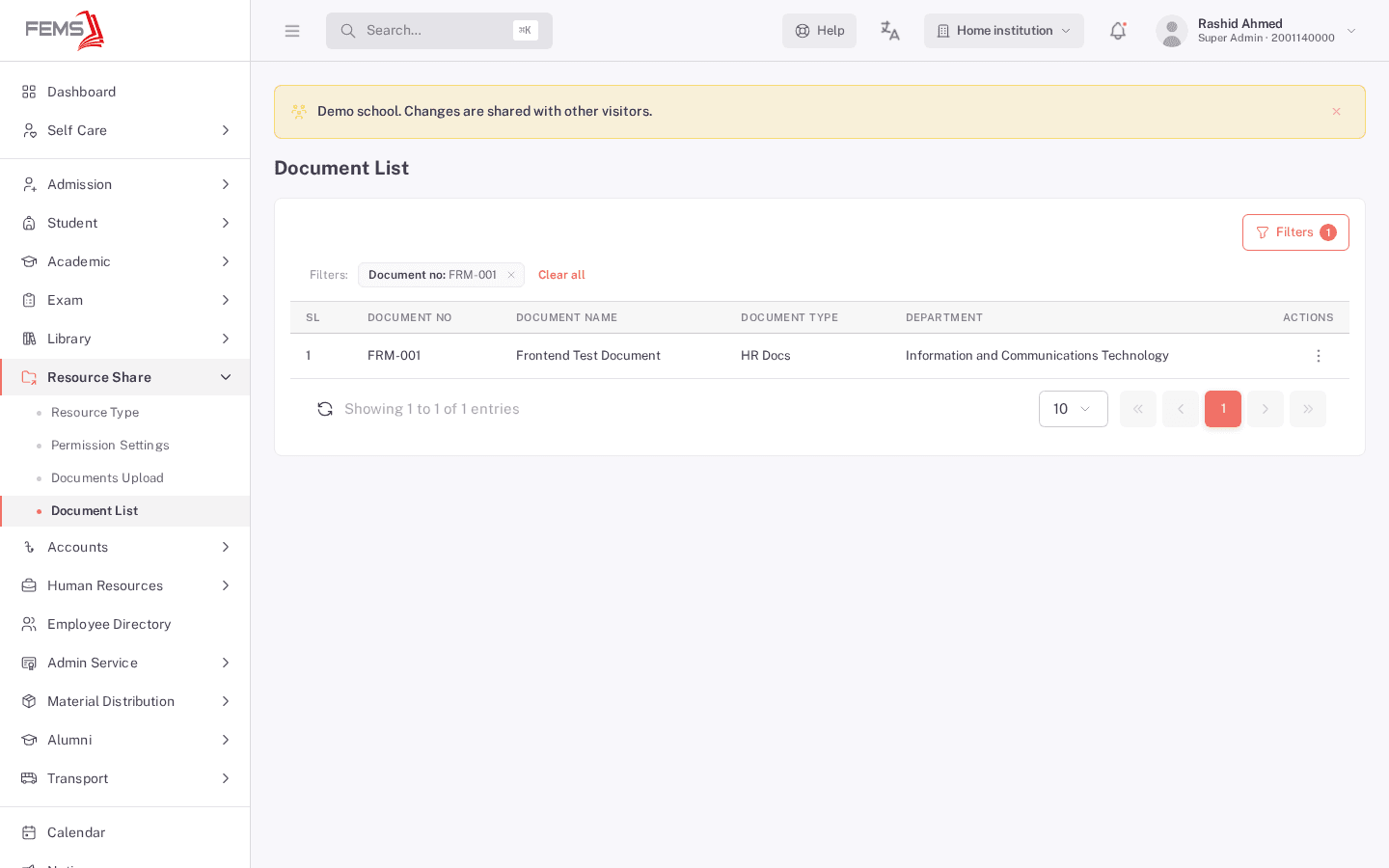The width and height of the screenshot is (1389, 868).
Task: Expand the Transport menu
Action: pos(125,778)
